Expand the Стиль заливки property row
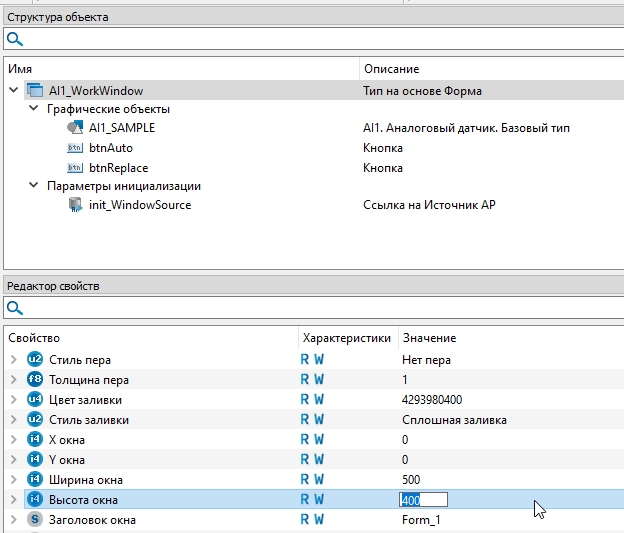The image size is (624, 533). click(x=13, y=420)
